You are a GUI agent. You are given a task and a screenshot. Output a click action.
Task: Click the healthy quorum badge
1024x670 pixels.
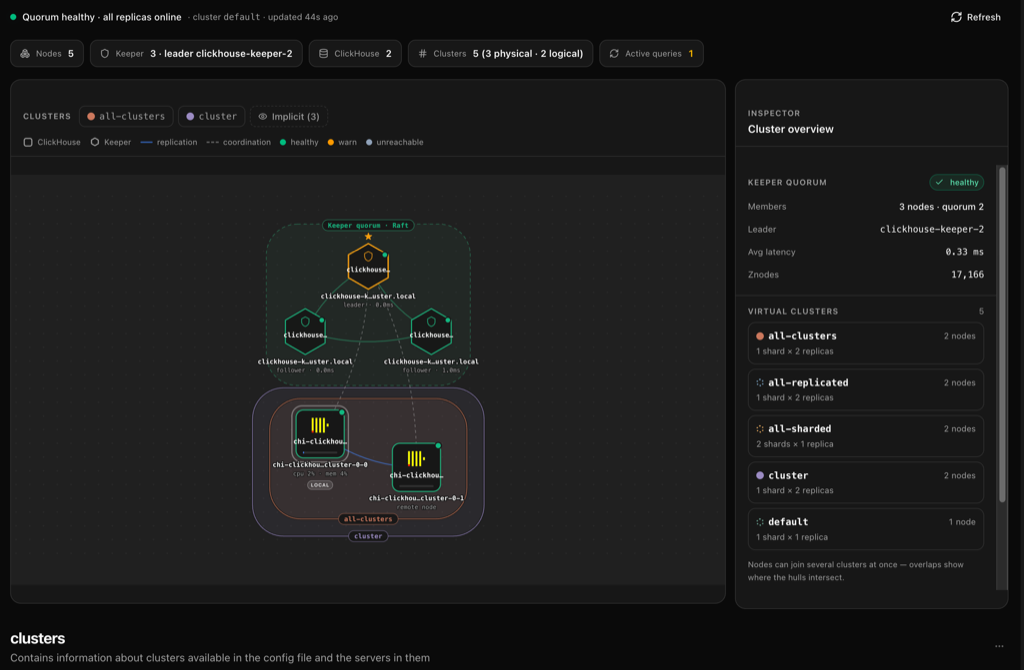pos(957,182)
